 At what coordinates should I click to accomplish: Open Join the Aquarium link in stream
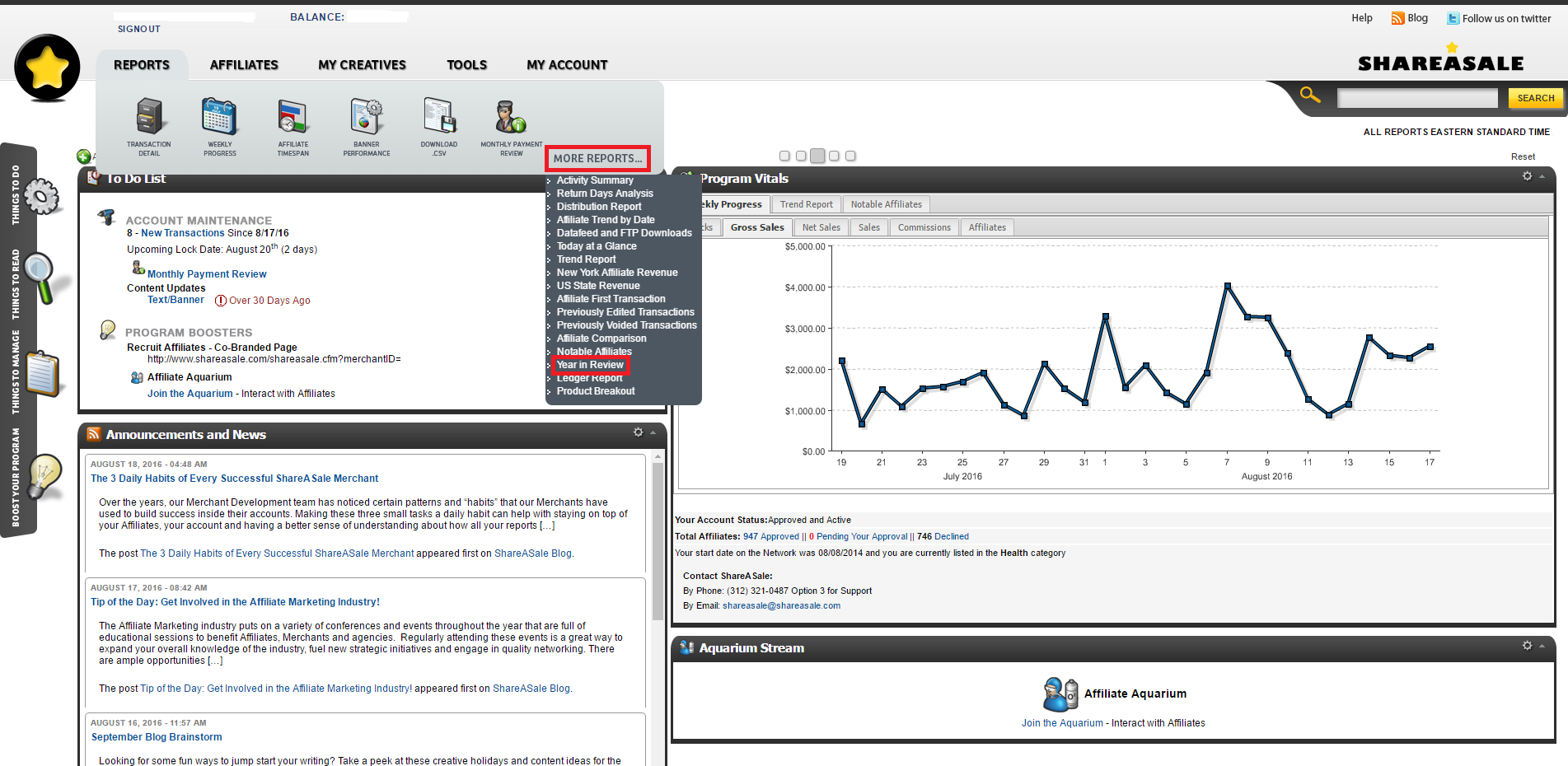(x=1062, y=723)
